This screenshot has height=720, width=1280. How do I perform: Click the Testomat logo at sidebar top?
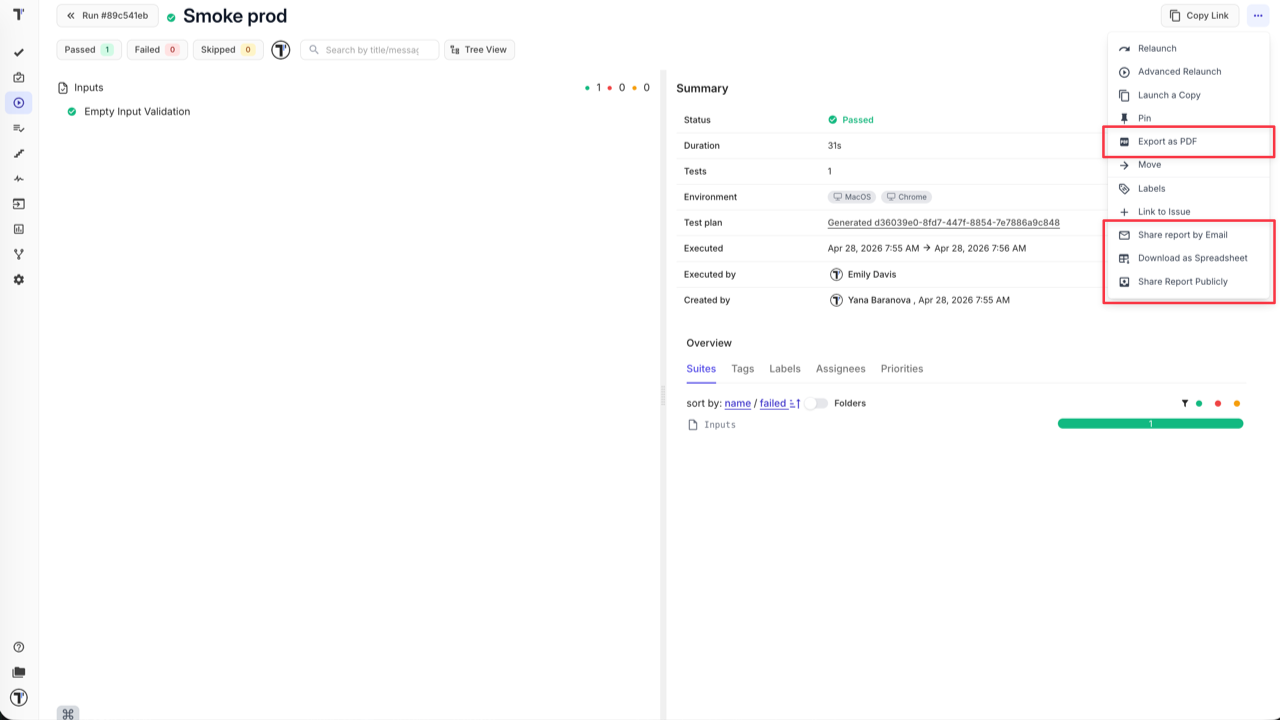(x=18, y=14)
